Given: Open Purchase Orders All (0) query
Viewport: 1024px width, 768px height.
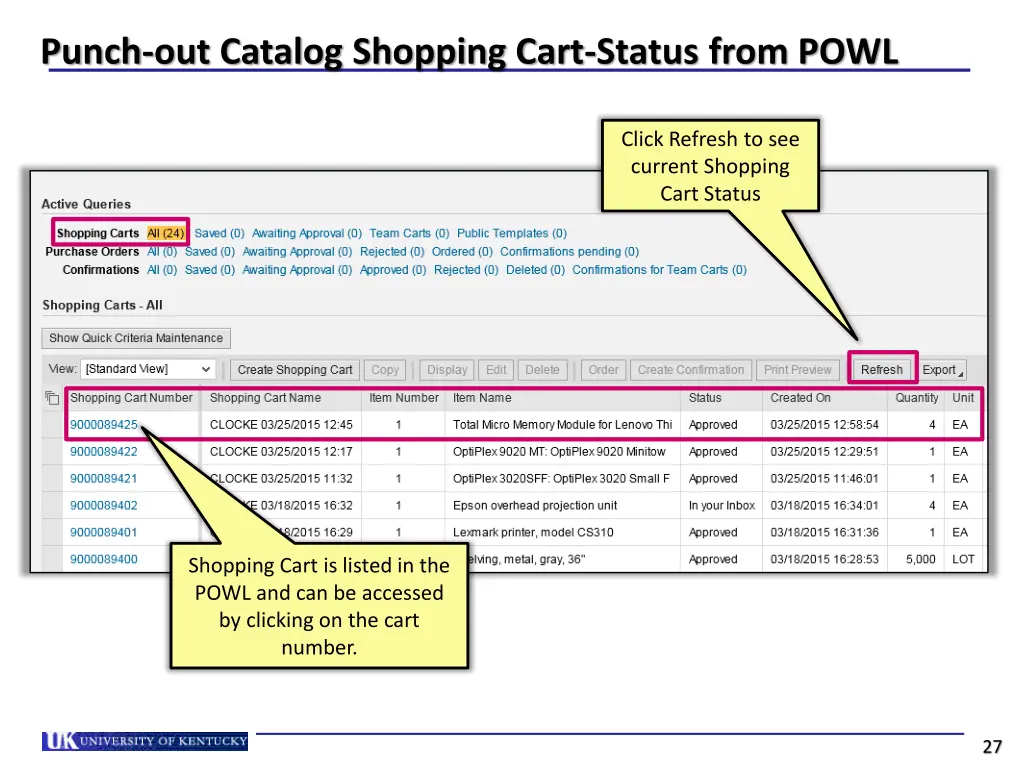Looking at the screenshot, I should (162, 251).
